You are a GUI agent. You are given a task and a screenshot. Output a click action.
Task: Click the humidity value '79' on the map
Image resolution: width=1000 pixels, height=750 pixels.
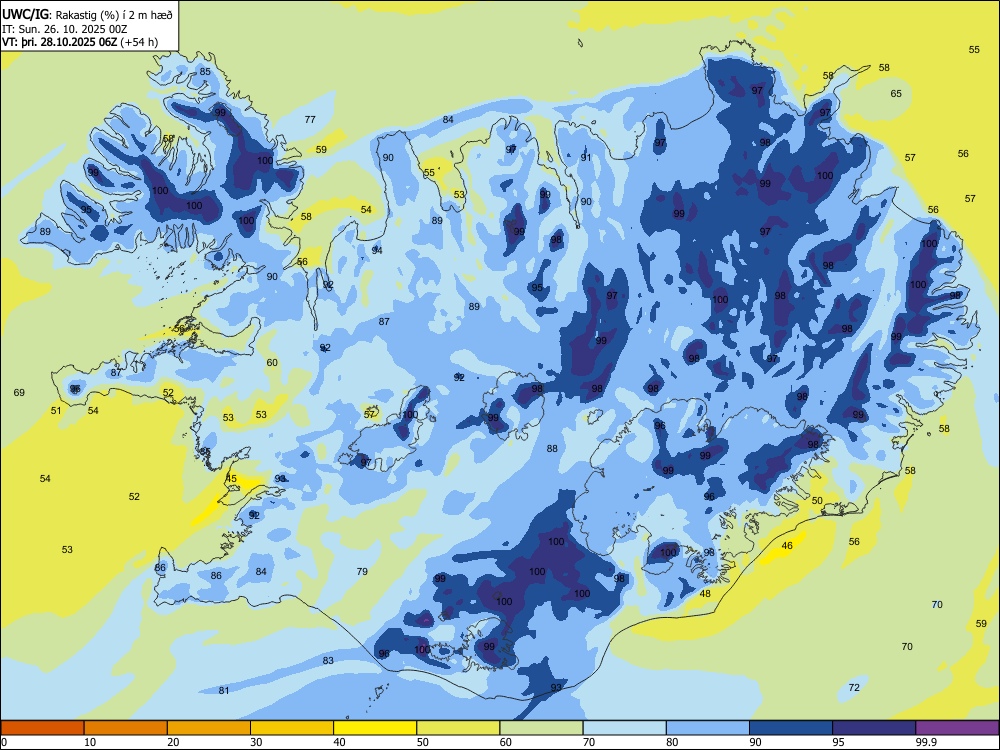pos(362,571)
